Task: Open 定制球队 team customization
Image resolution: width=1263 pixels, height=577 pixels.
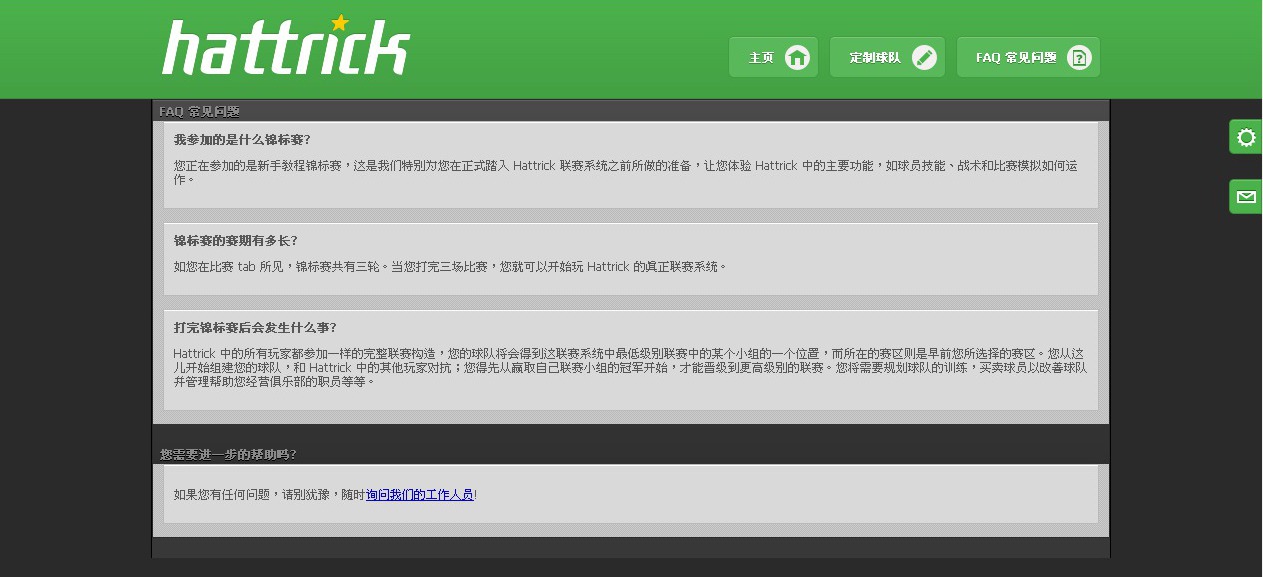Action: click(887, 57)
